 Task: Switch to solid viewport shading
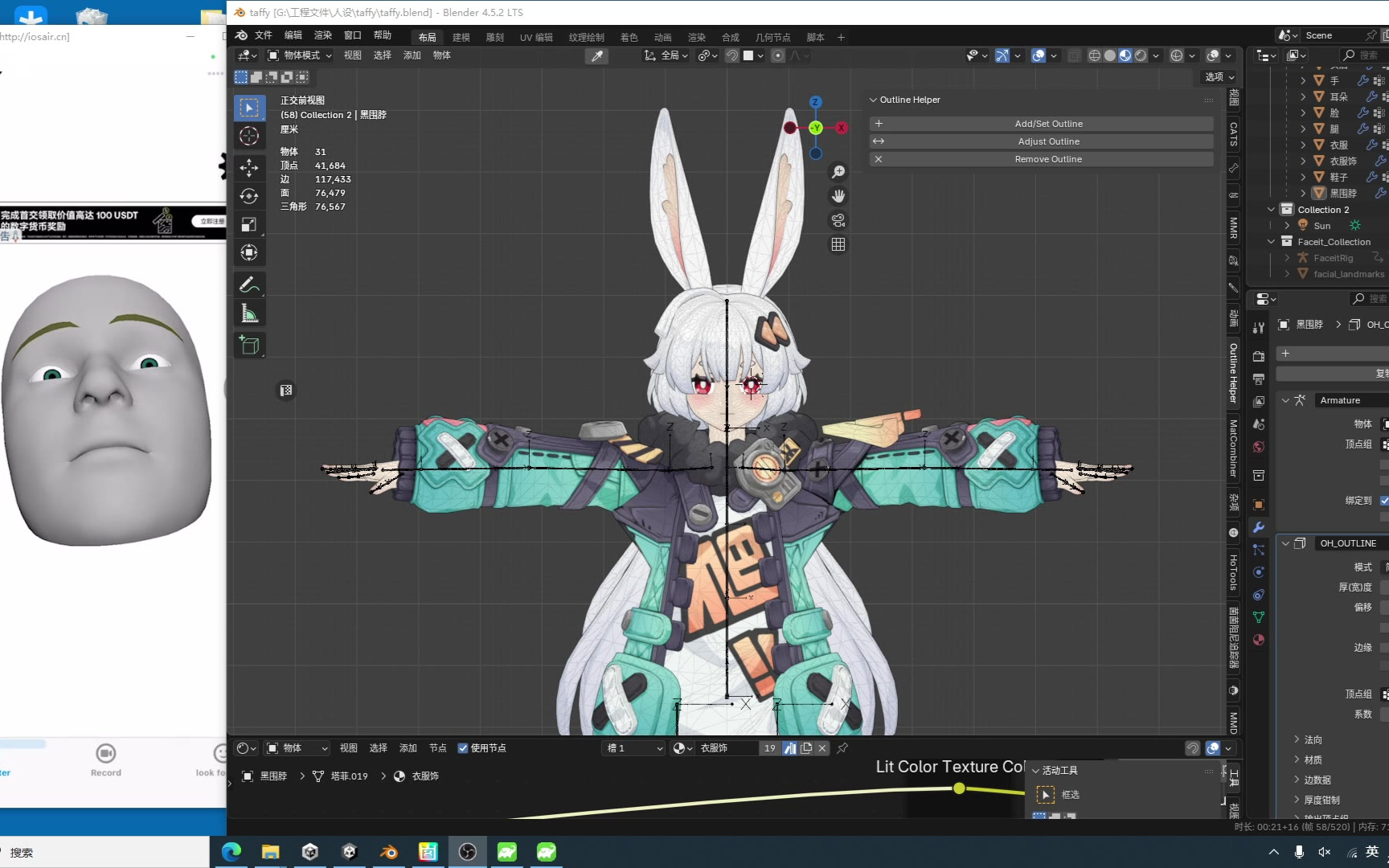point(1110,55)
